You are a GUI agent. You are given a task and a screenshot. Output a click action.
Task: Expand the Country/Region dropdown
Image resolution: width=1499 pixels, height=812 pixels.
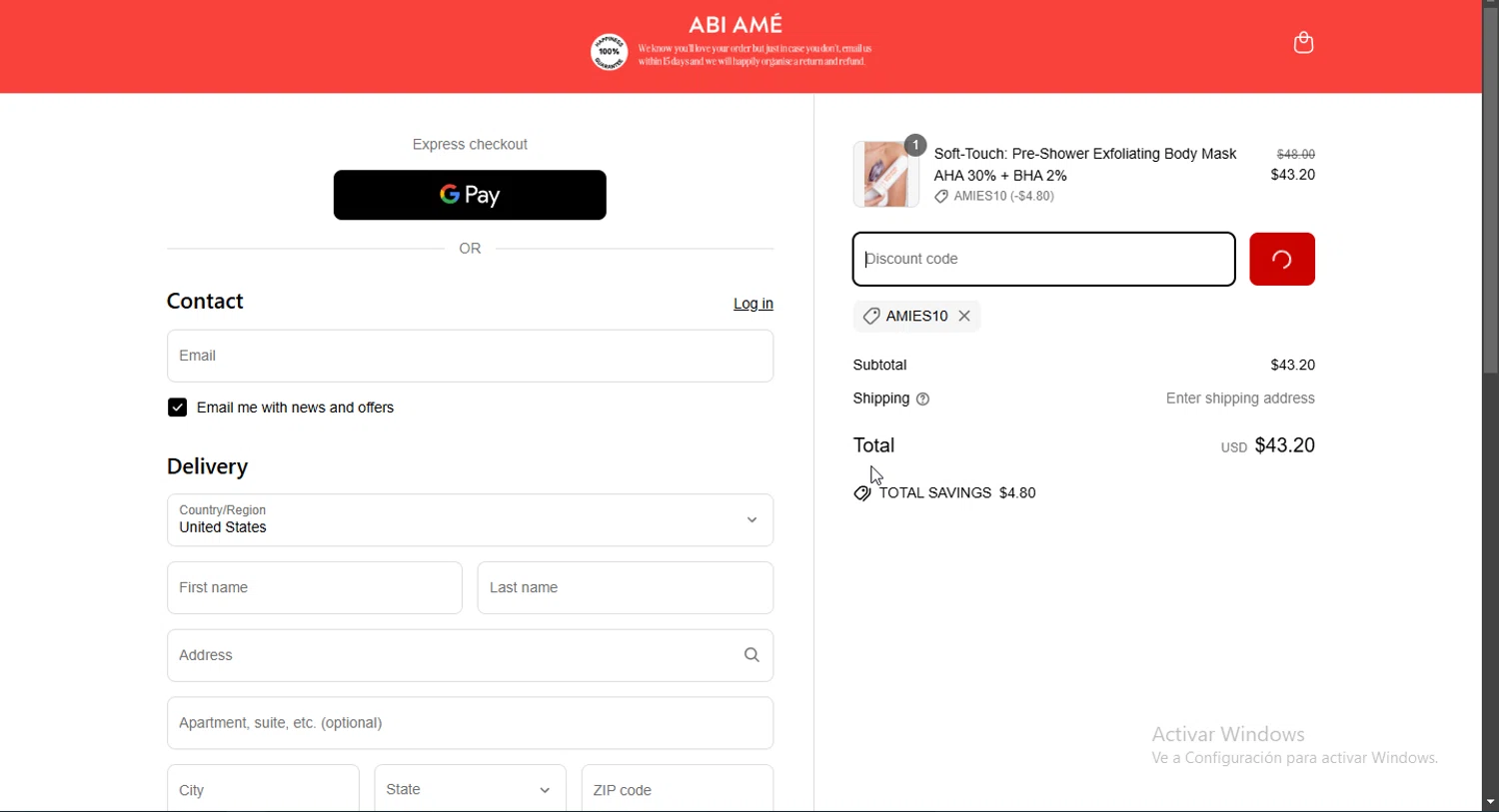click(x=470, y=520)
